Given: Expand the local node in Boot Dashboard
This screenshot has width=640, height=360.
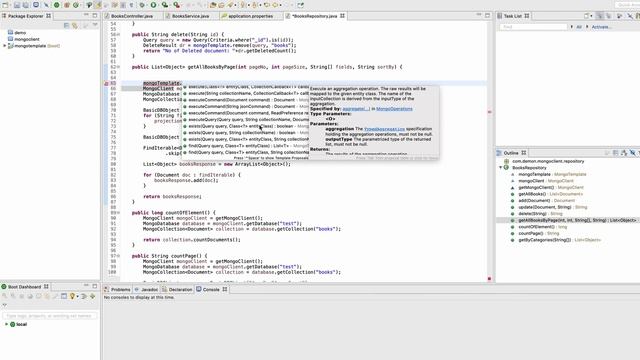Looking at the screenshot, I should [6, 324].
